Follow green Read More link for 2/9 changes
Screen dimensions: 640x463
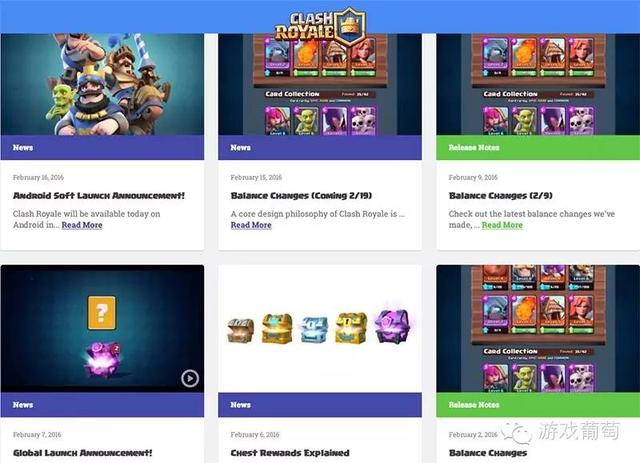coord(502,225)
